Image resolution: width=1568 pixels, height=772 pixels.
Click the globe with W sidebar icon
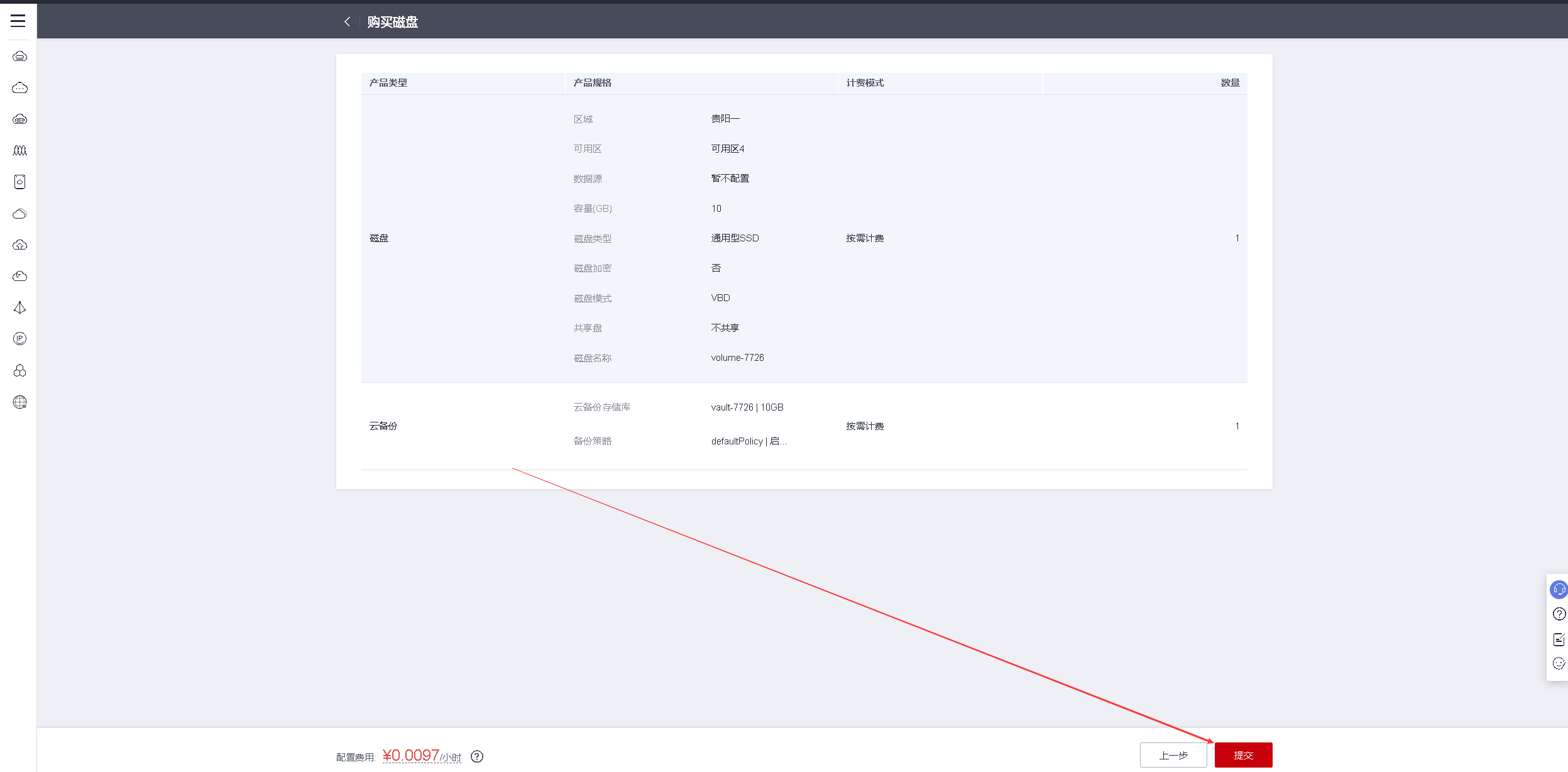pyautogui.click(x=19, y=402)
